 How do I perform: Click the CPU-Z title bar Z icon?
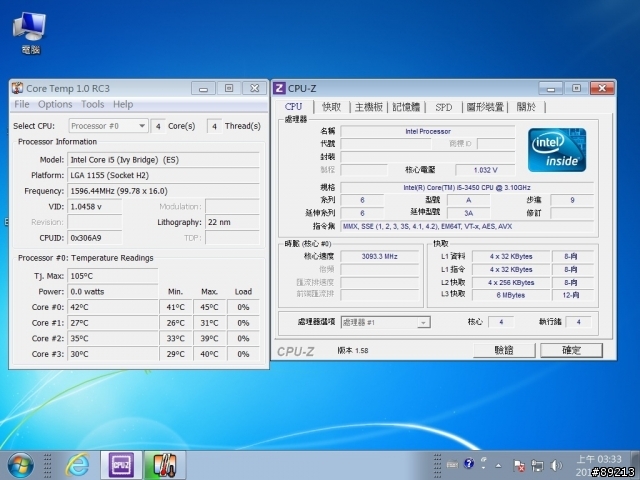(x=279, y=88)
